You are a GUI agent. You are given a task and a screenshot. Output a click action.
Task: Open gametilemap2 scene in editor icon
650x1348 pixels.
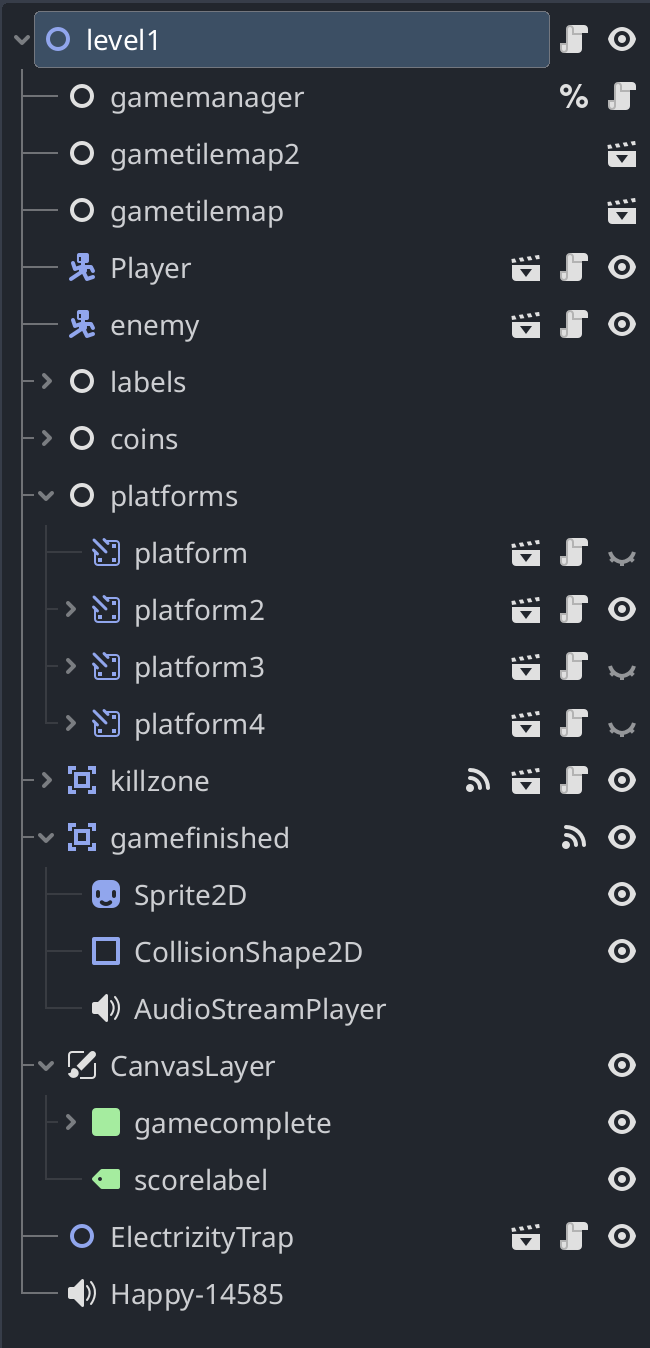622,154
